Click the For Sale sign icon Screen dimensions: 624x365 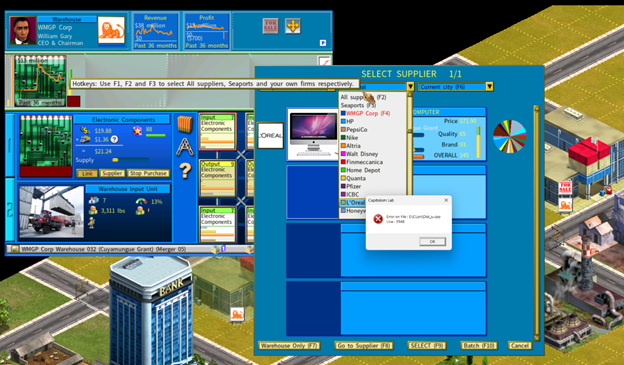coord(270,26)
